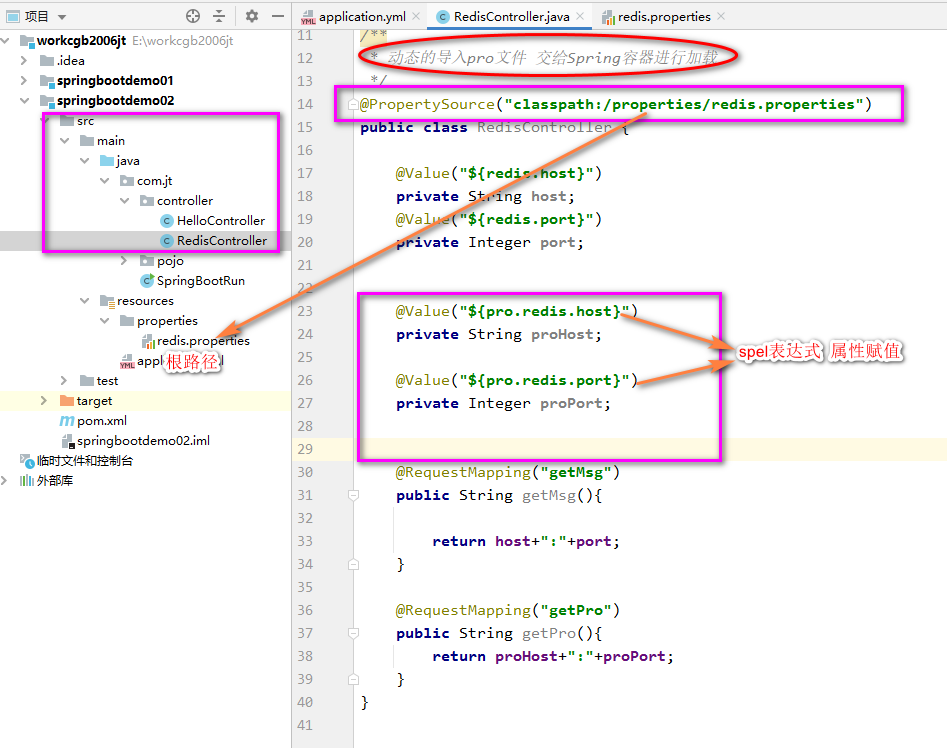Click the locate-in-project crosshair icon
The width and height of the screenshot is (947, 748).
[x=193, y=16]
